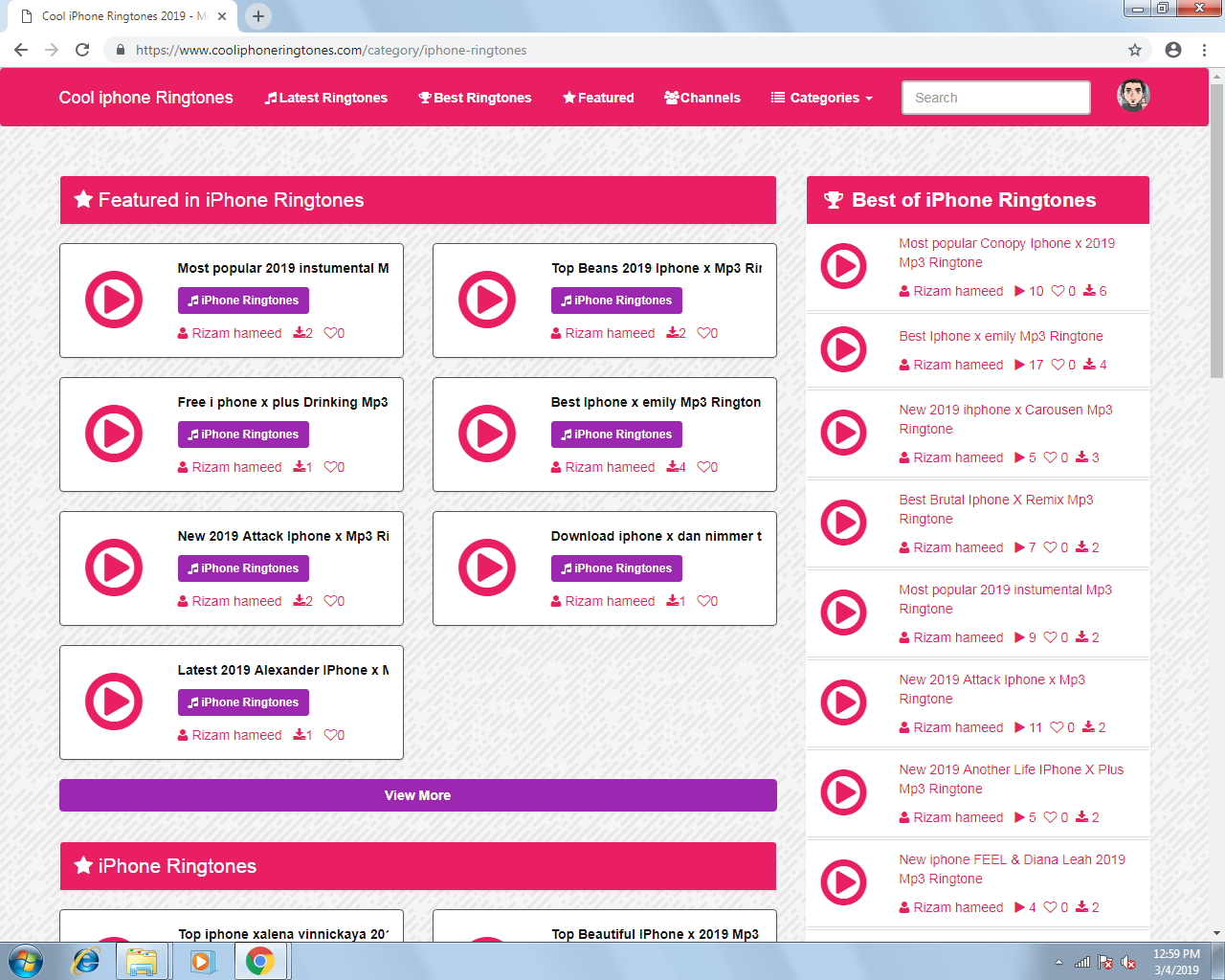Screen dimensions: 1225x980
Task: Play featured 'Best Iphone x emily' ringtone card
Action: (x=487, y=434)
